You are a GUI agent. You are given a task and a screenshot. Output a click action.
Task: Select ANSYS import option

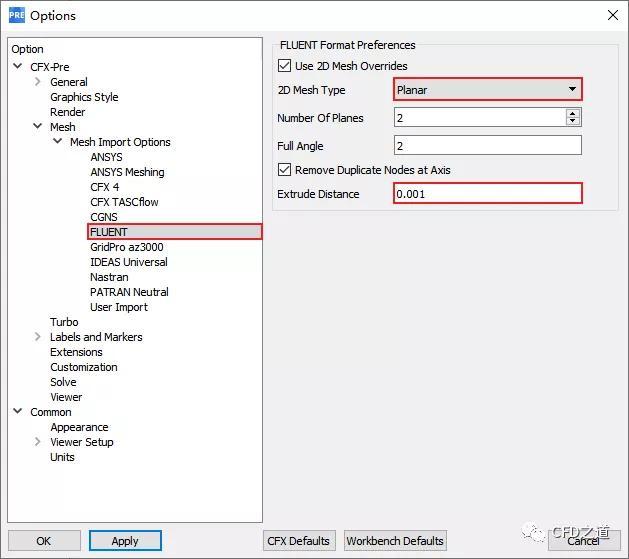tap(106, 157)
